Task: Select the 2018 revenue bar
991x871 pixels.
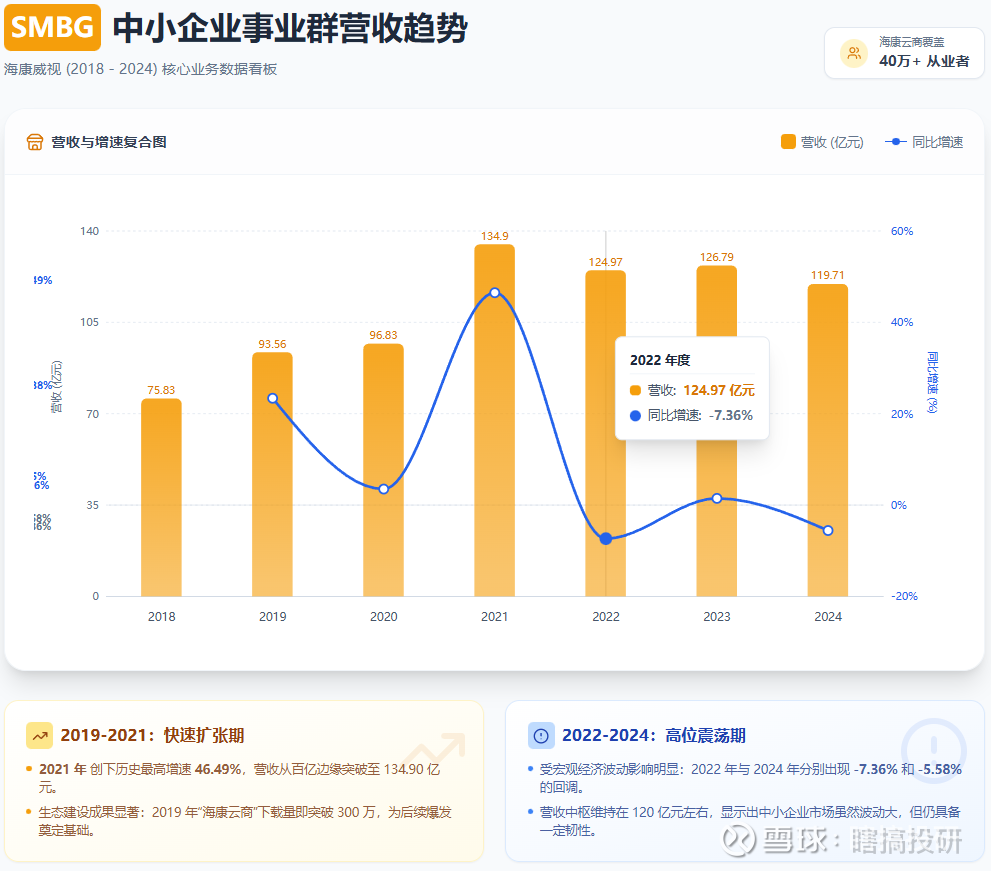Action: click(161, 497)
